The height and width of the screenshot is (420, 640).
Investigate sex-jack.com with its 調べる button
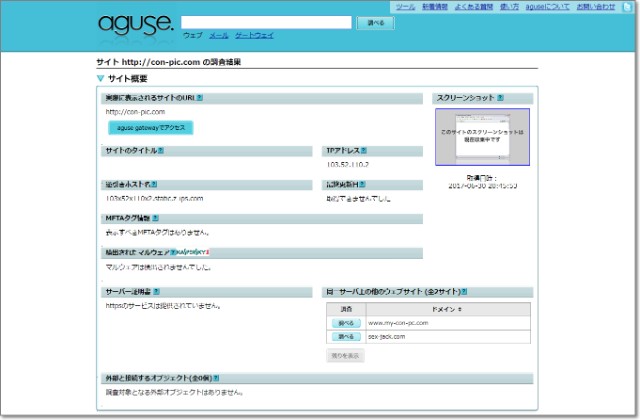(345, 337)
